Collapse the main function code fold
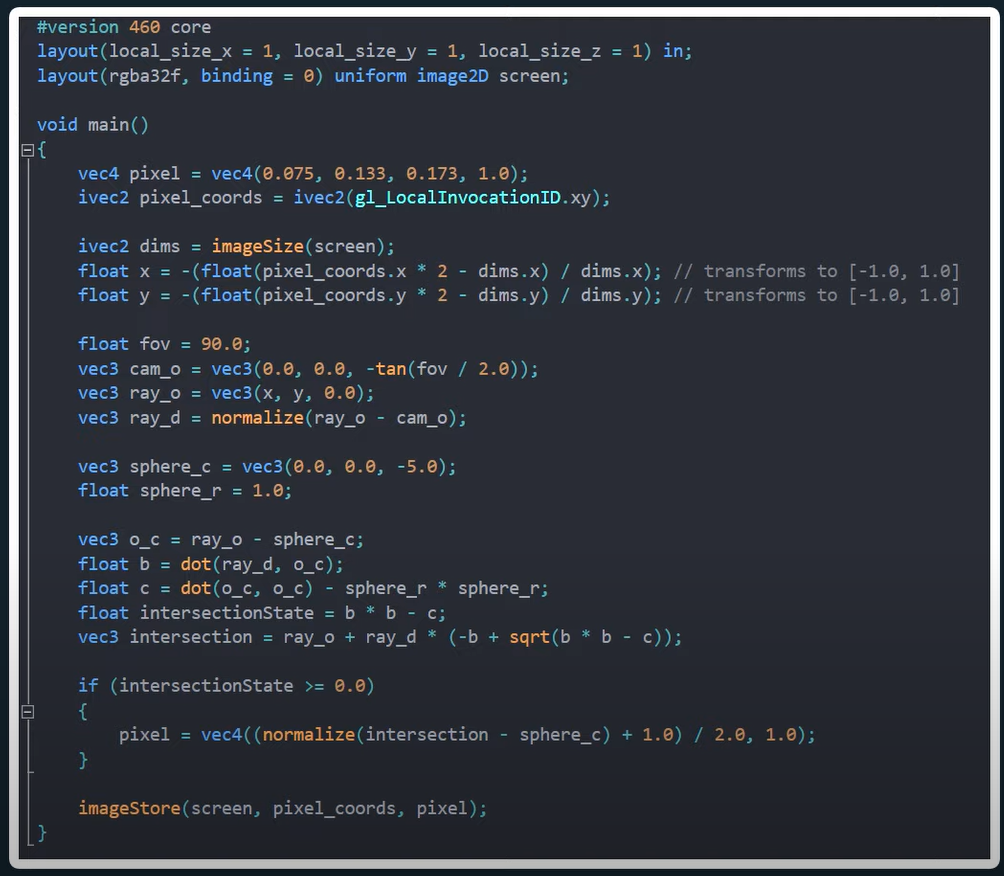The height and width of the screenshot is (876, 1004). 28,149
